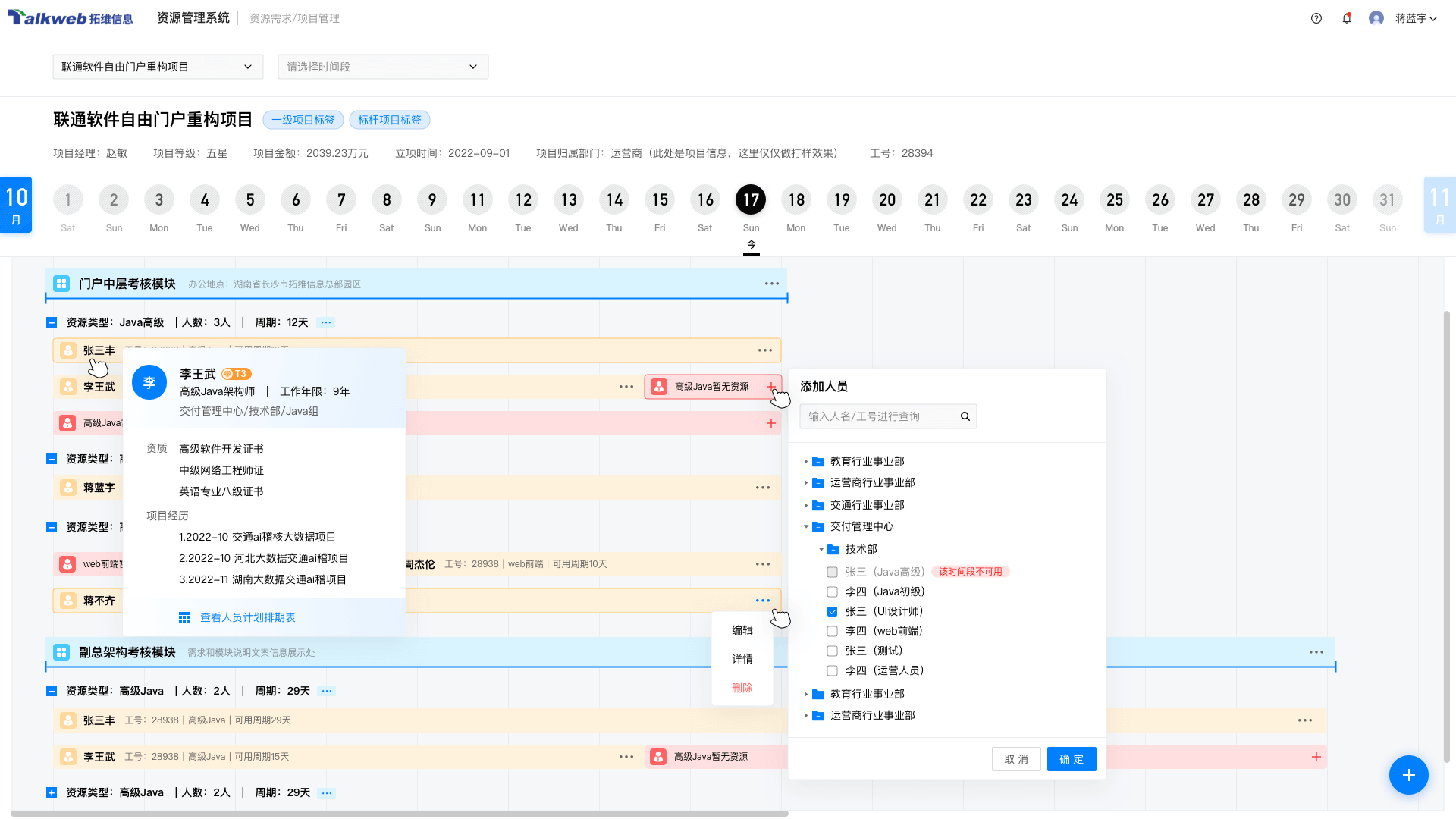The width and height of the screenshot is (1456, 819).
Task: Click the 确定 button
Action: click(x=1071, y=759)
